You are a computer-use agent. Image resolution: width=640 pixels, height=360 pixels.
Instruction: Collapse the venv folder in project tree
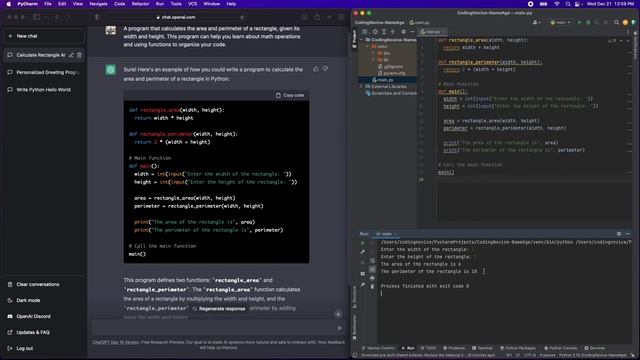[x=367, y=47]
